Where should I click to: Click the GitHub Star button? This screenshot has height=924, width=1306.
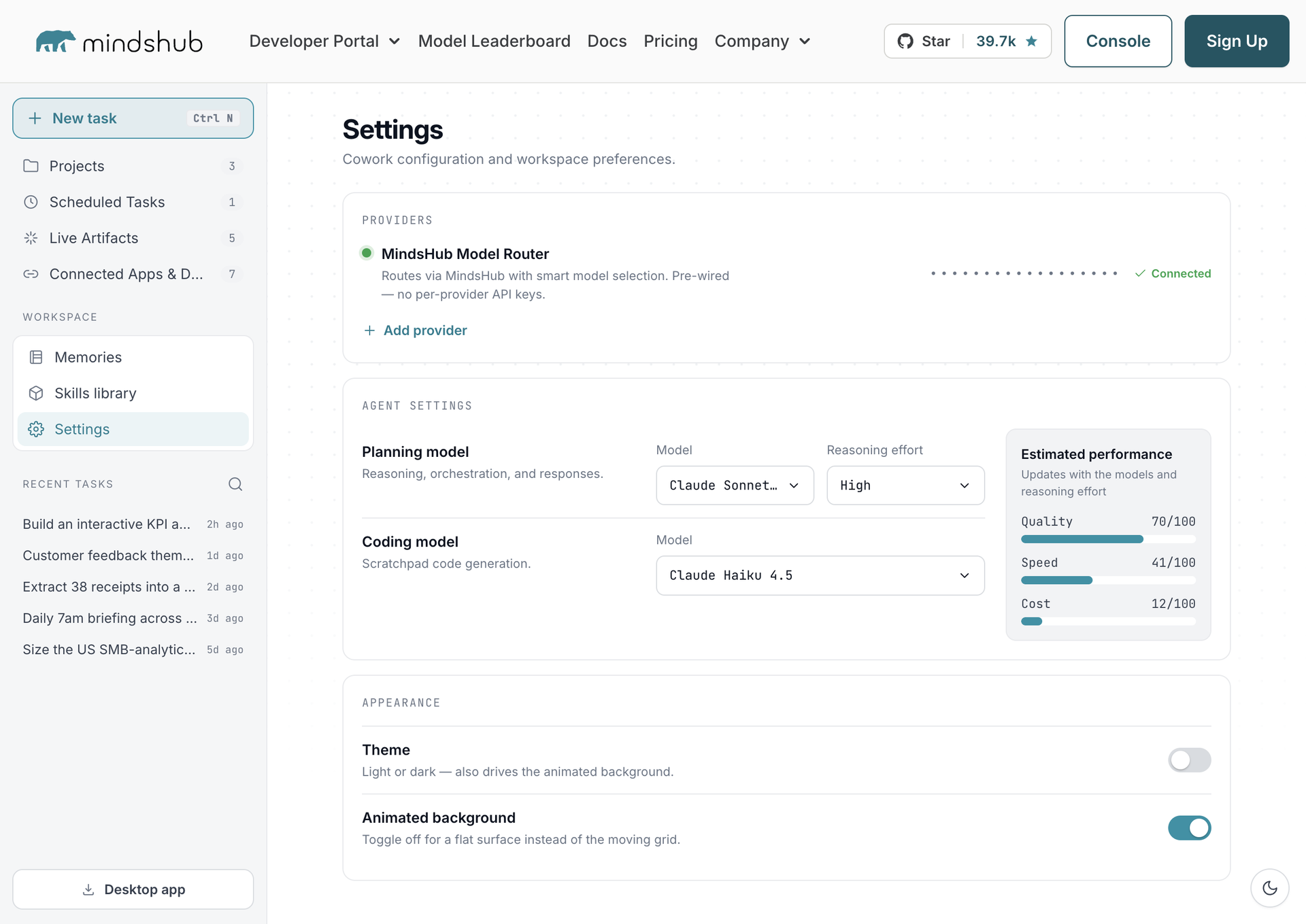968,41
